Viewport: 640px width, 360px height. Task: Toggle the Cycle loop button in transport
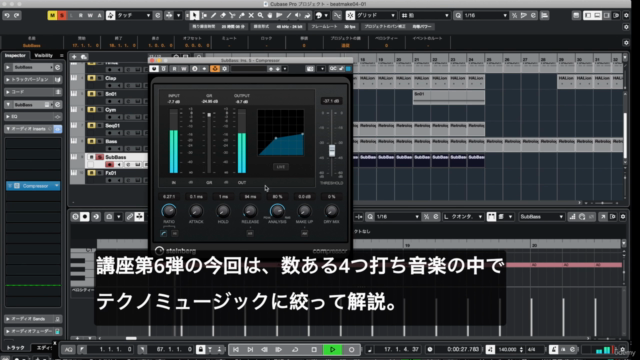tap(295, 349)
